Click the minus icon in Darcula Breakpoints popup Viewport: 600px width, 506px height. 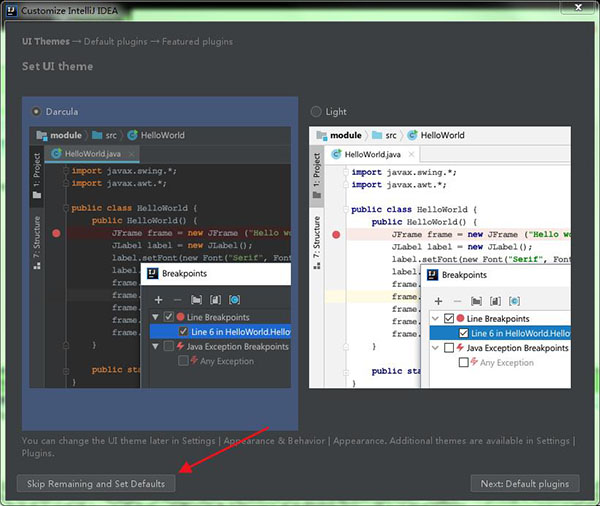pyautogui.click(x=177, y=300)
